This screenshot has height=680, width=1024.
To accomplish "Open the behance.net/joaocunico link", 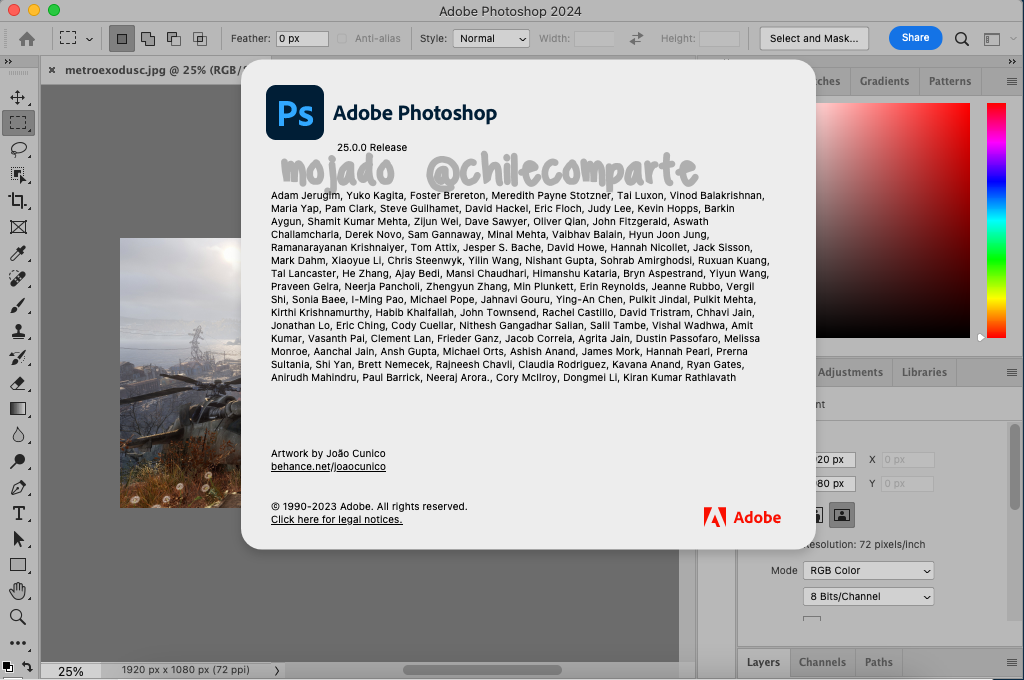I will [328, 466].
